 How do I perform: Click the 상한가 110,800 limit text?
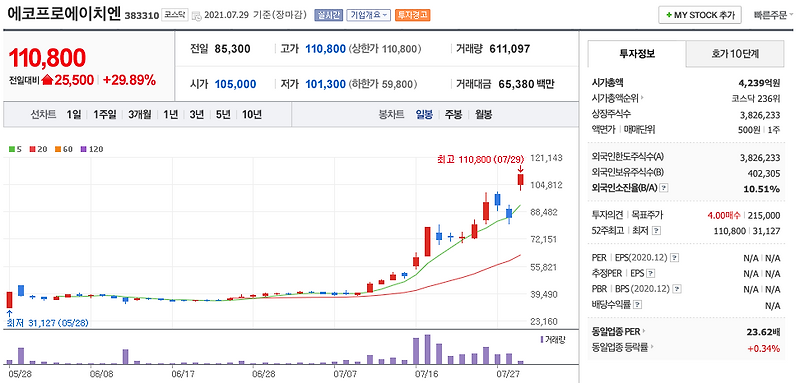coord(385,49)
